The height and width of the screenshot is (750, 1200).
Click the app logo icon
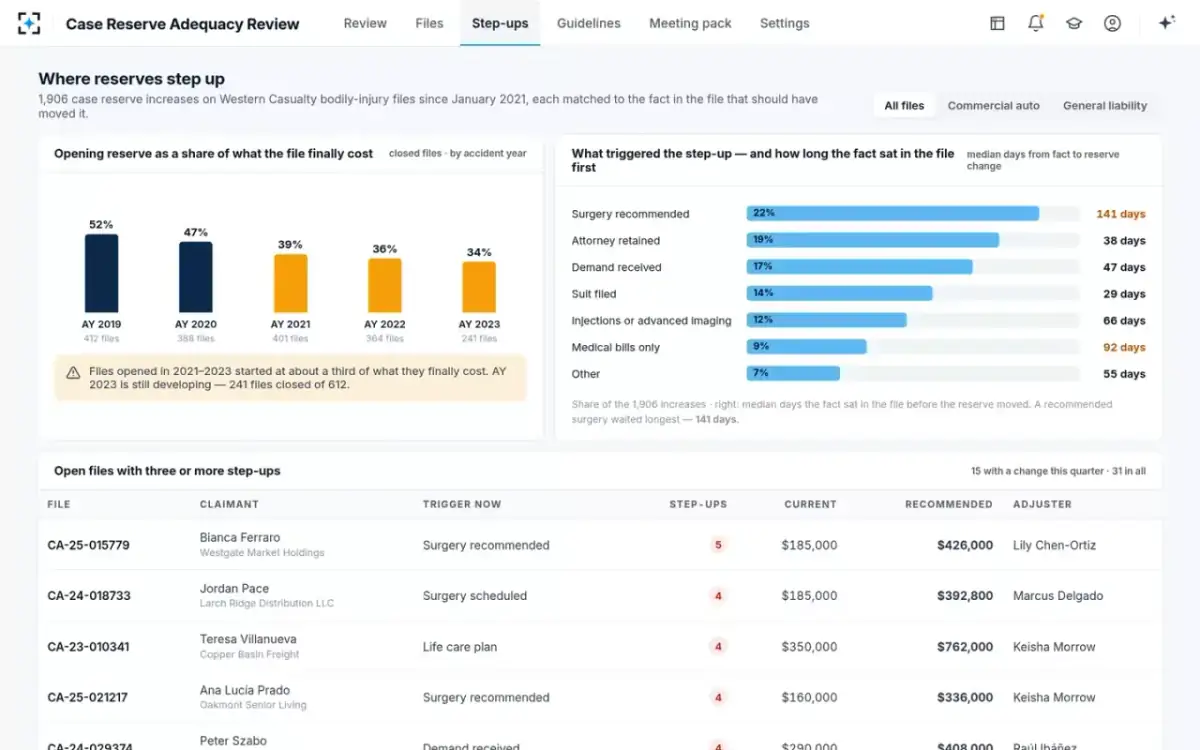29,23
